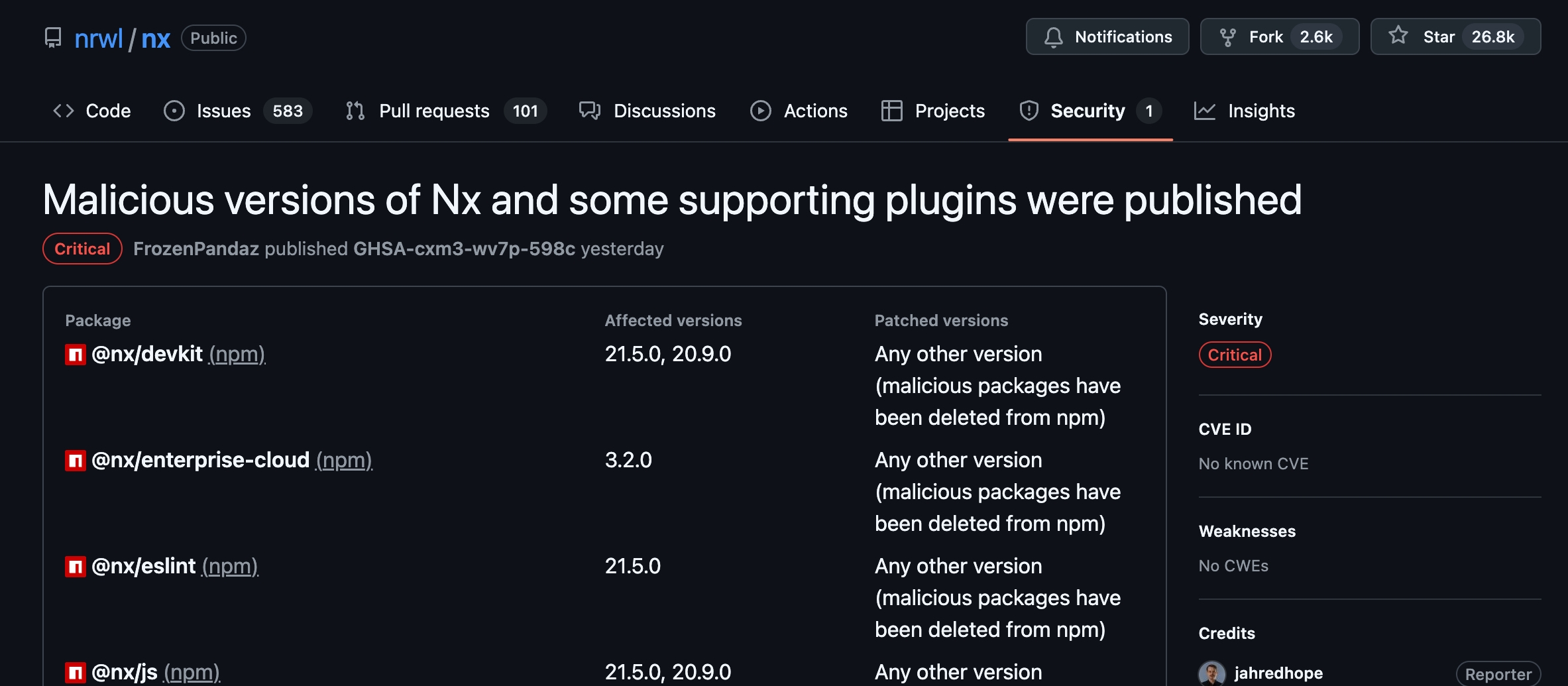
Task: Click the Notifications bell icon
Action: click(x=1053, y=37)
